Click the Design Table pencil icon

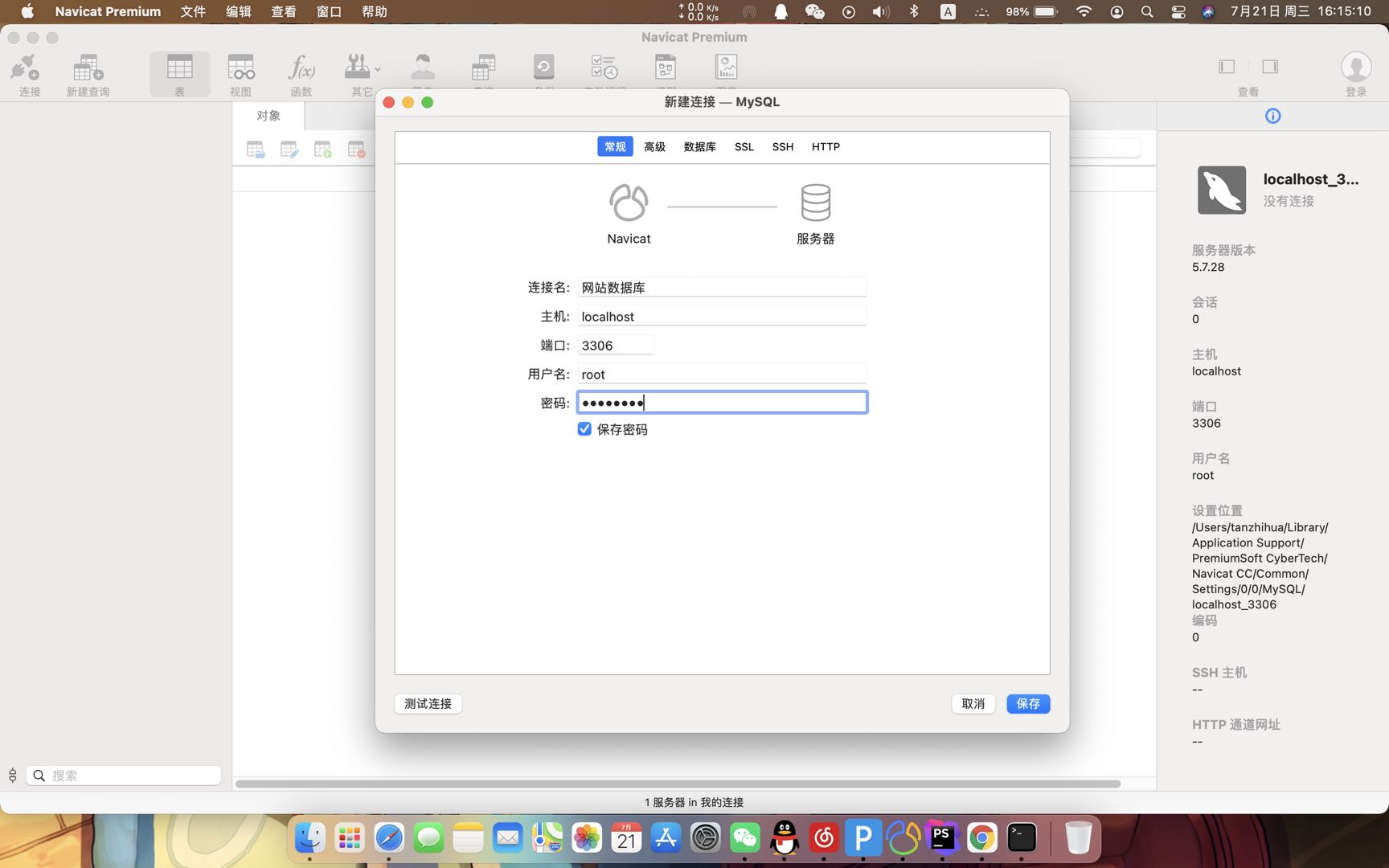click(x=289, y=149)
